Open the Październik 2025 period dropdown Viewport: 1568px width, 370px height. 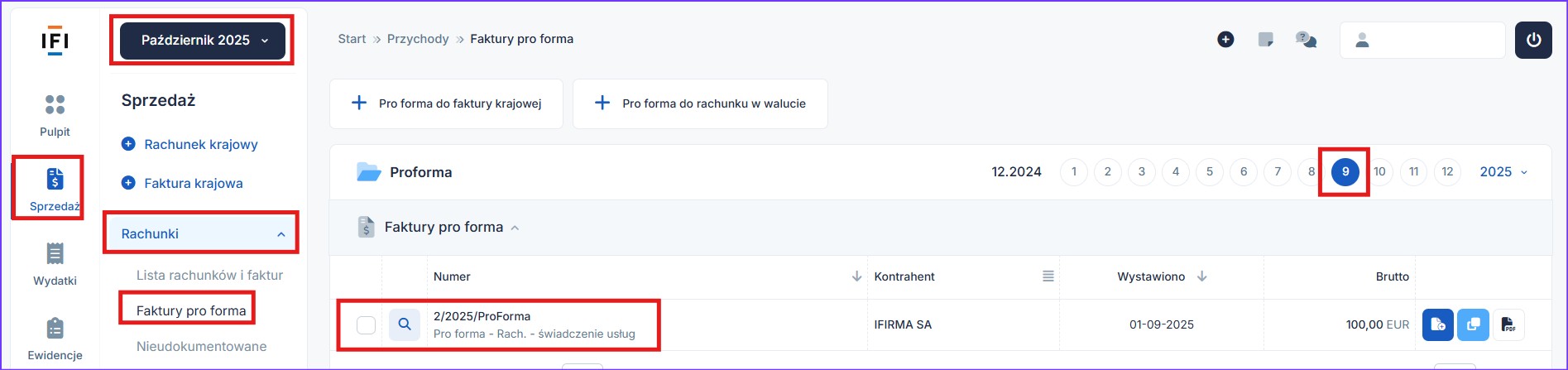coord(203,41)
